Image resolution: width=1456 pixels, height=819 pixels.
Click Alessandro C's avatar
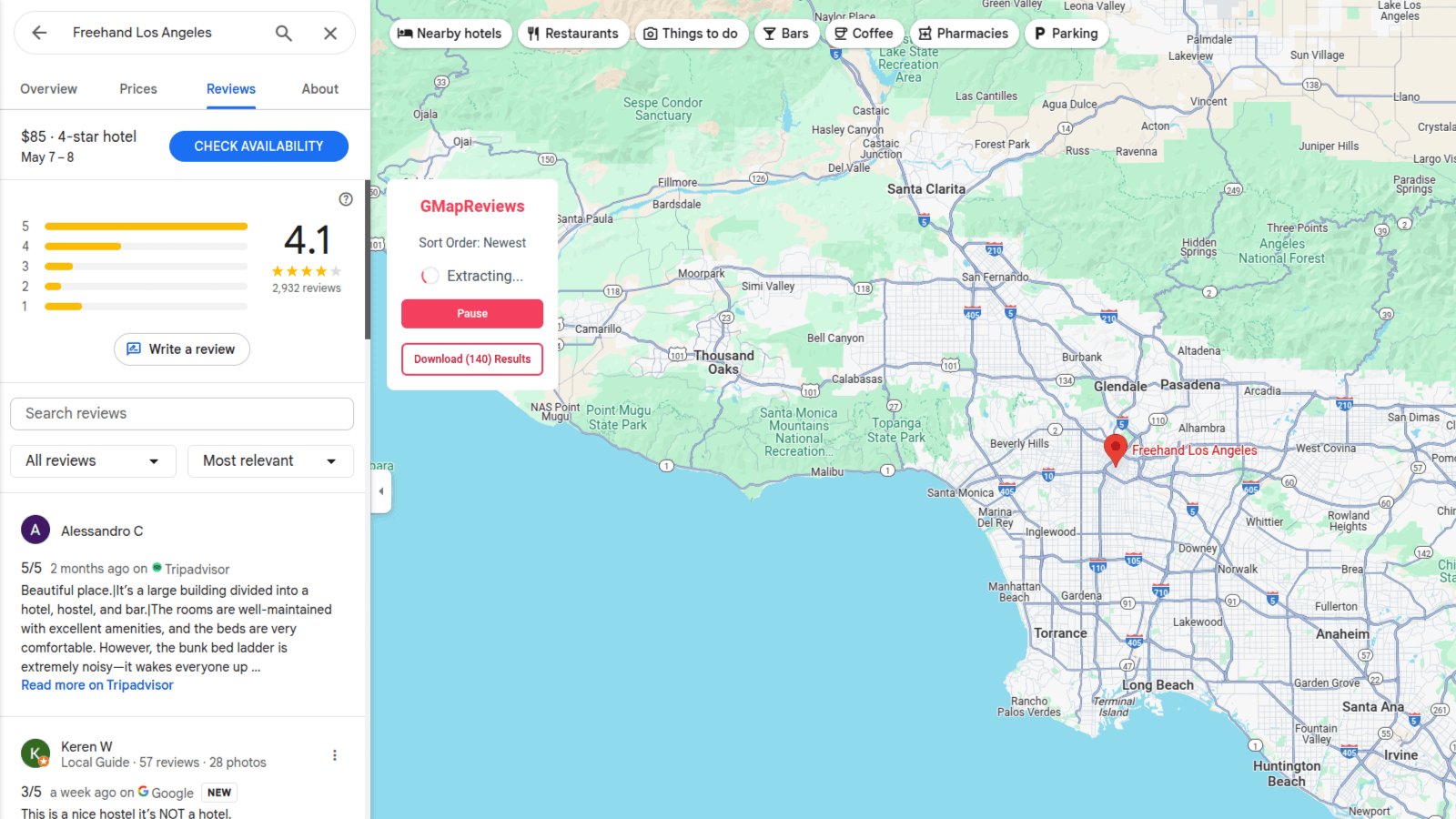35,530
